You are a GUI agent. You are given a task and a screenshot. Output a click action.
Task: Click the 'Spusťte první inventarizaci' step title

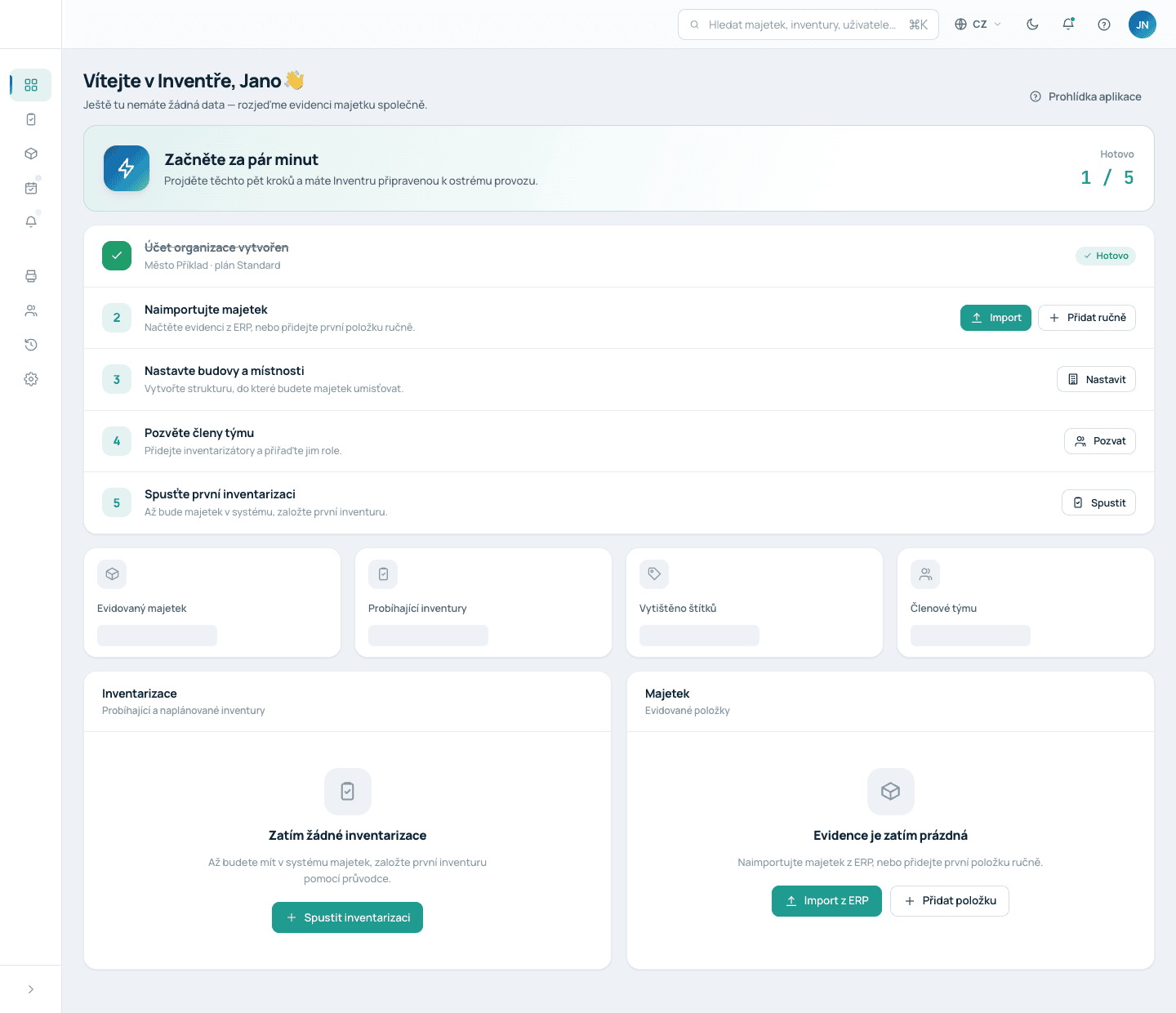pos(220,494)
